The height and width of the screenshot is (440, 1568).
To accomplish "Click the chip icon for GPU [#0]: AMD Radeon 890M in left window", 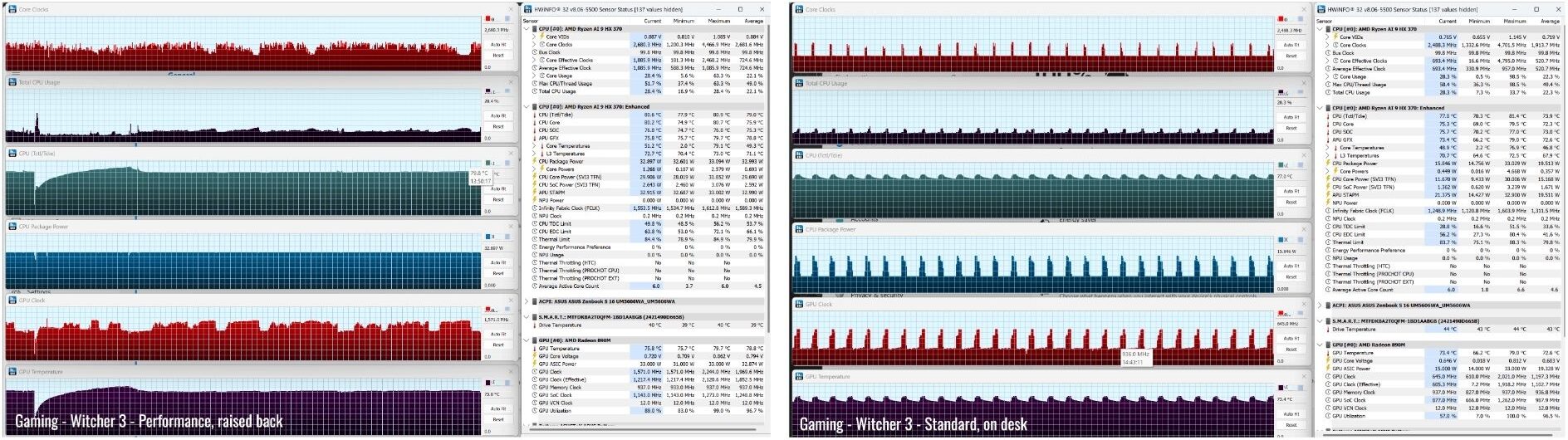I will click(x=534, y=340).
